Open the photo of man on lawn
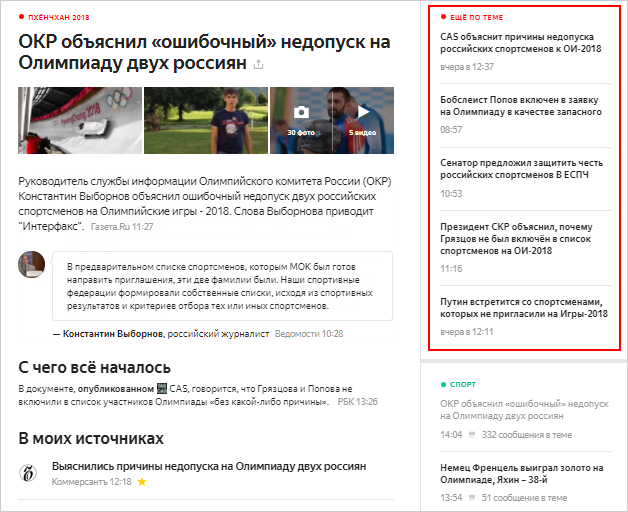 point(206,120)
